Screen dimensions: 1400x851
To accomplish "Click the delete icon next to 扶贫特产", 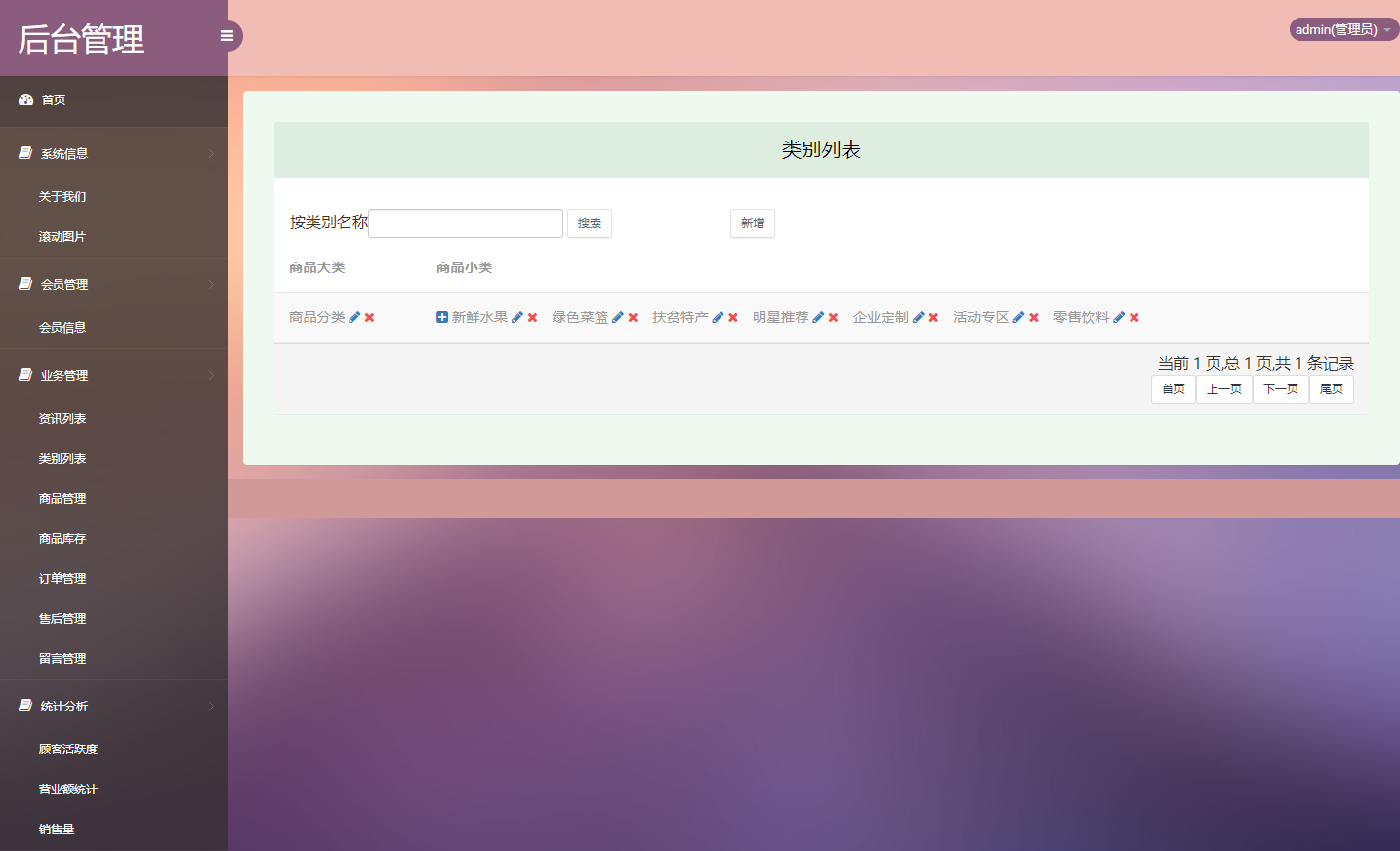I will tap(732, 317).
